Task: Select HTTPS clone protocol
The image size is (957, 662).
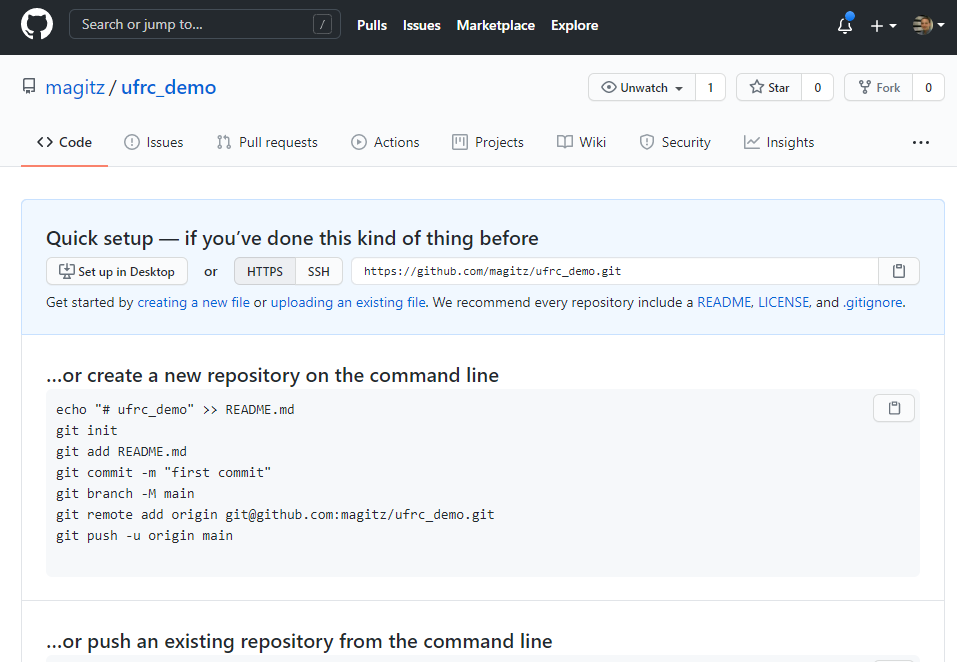Action: (x=264, y=272)
